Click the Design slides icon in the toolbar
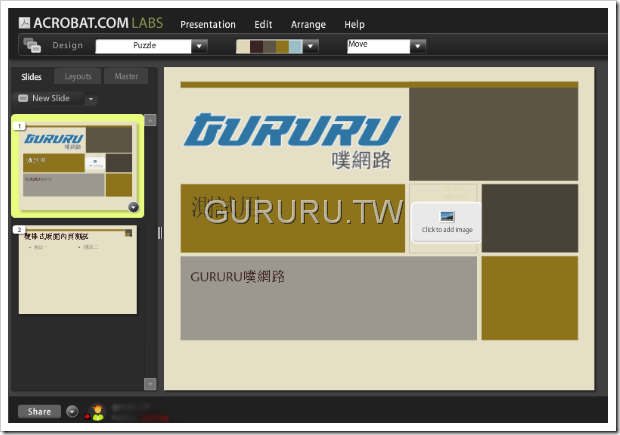The height and width of the screenshot is (435, 620). (x=32, y=45)
